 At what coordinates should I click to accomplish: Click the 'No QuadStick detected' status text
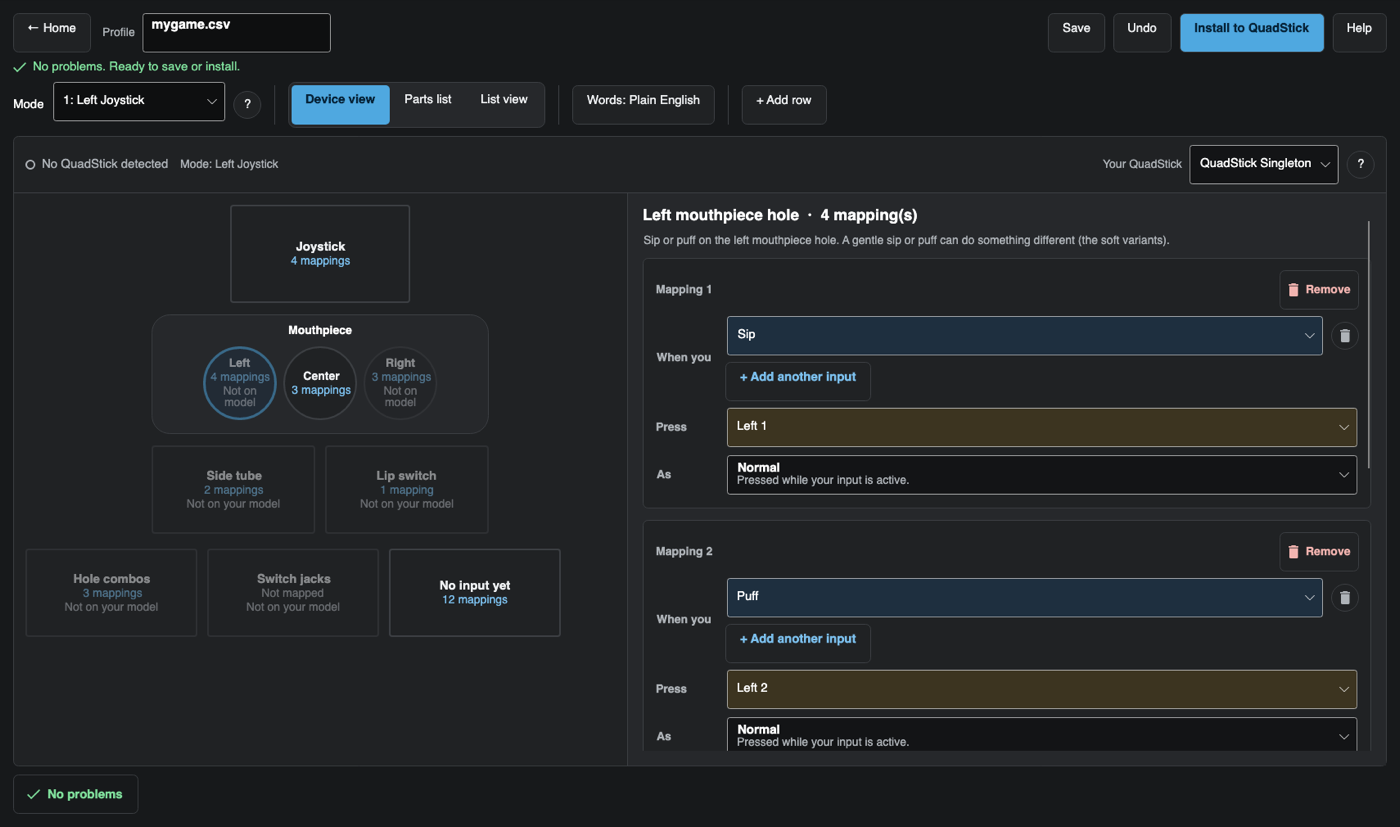click(105, 164)
